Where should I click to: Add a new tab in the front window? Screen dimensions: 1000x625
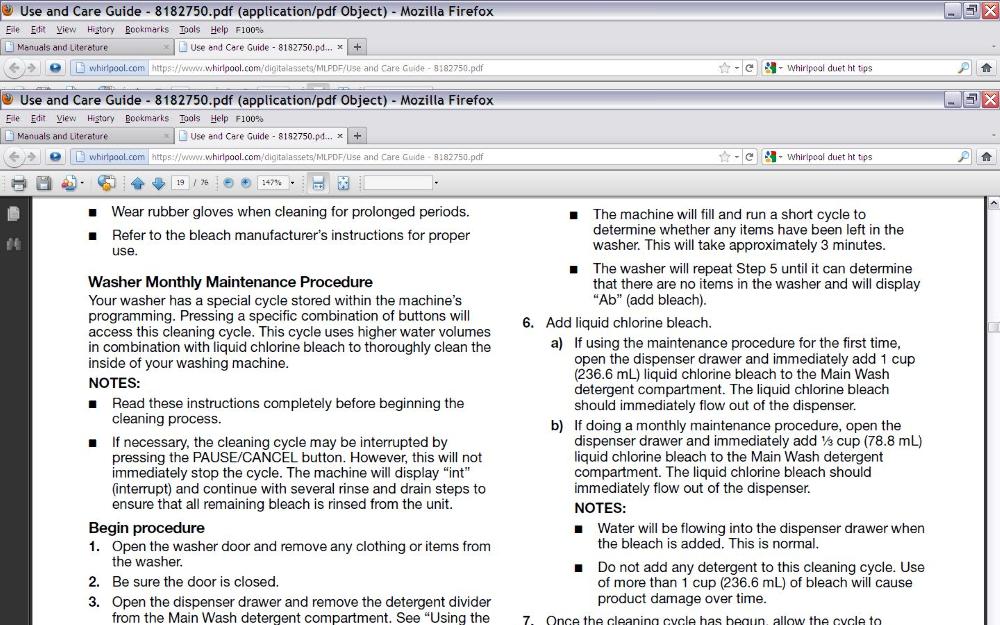tap(358, 136)
